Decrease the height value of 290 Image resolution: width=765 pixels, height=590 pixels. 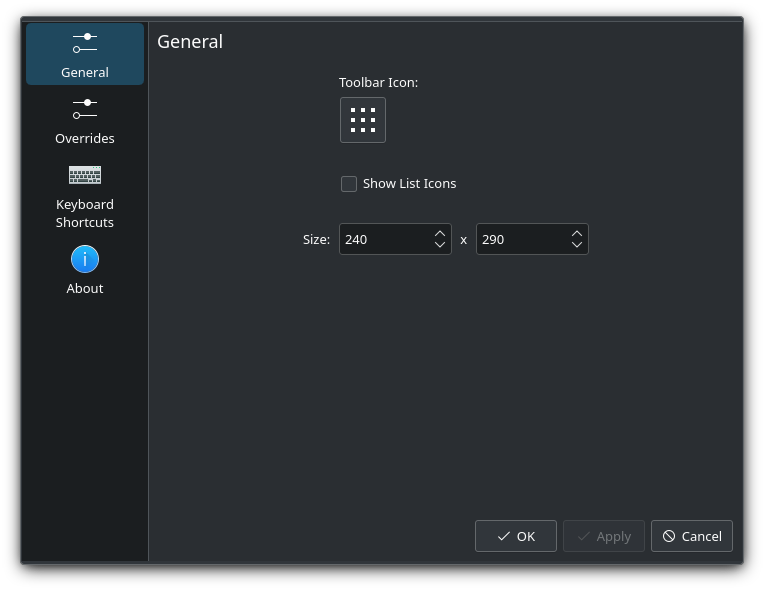(577, 244)
